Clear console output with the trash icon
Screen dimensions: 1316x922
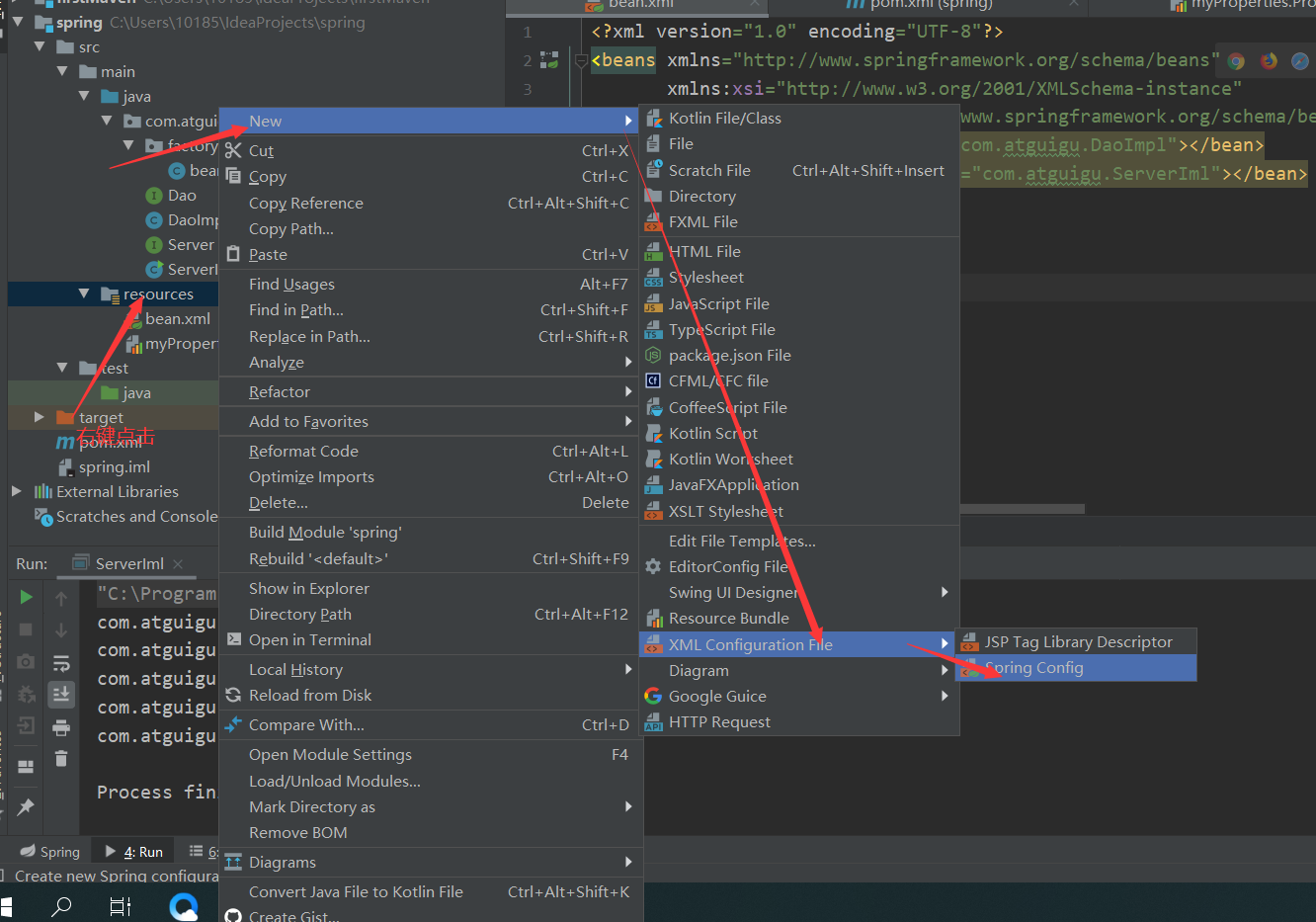(61, 759)
